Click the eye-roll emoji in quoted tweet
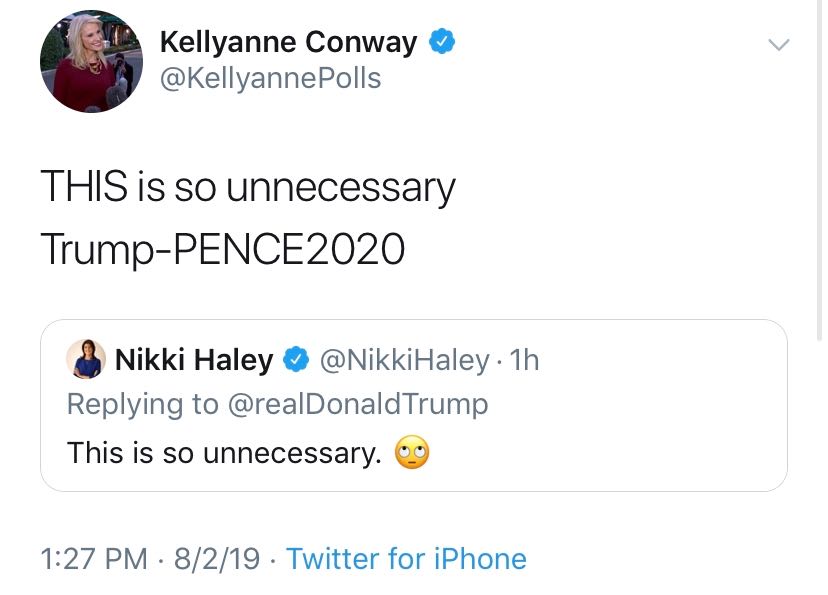This screenshot has width=828, height=595. [x=412, y=453]
